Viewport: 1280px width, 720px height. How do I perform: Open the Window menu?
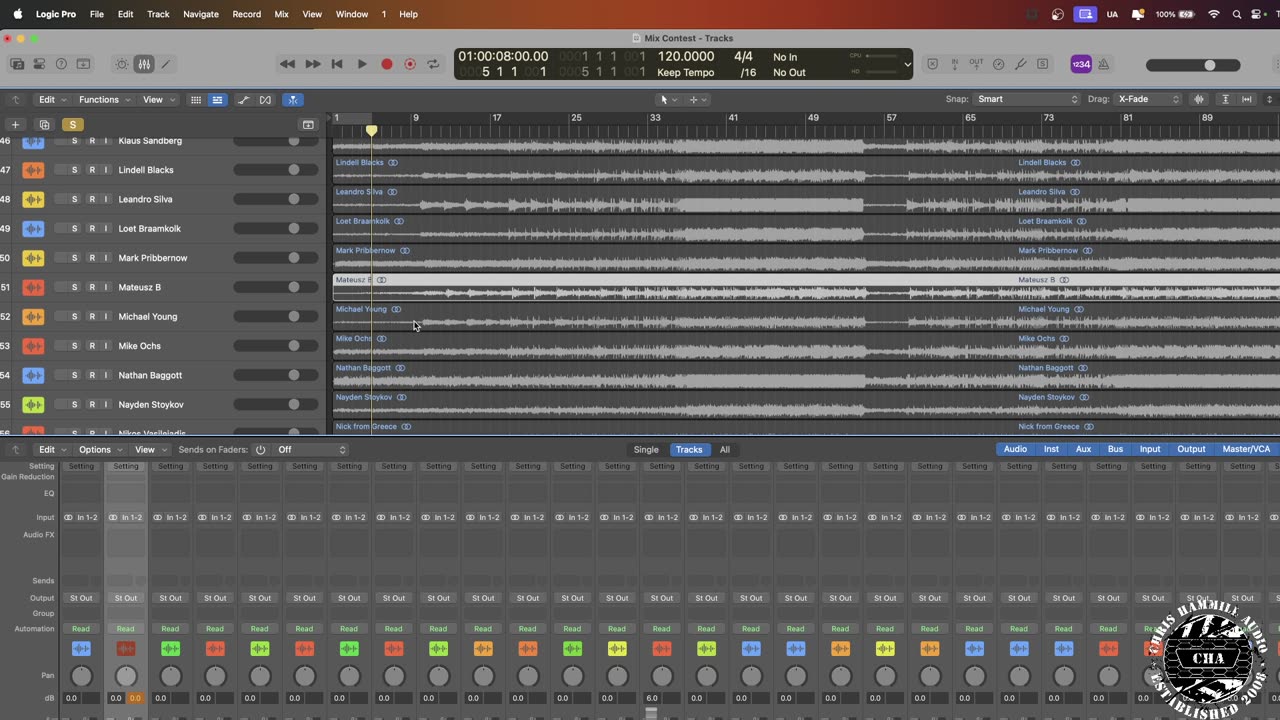coord(352,14)
